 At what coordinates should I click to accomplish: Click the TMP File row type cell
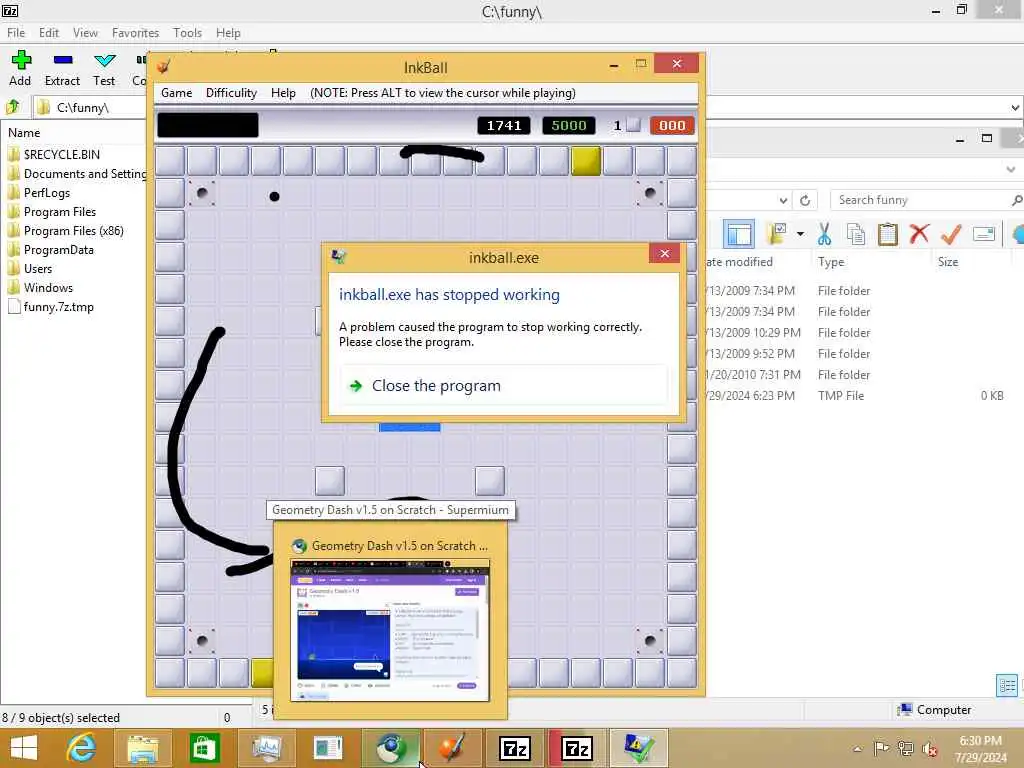[x=840, y=396]
